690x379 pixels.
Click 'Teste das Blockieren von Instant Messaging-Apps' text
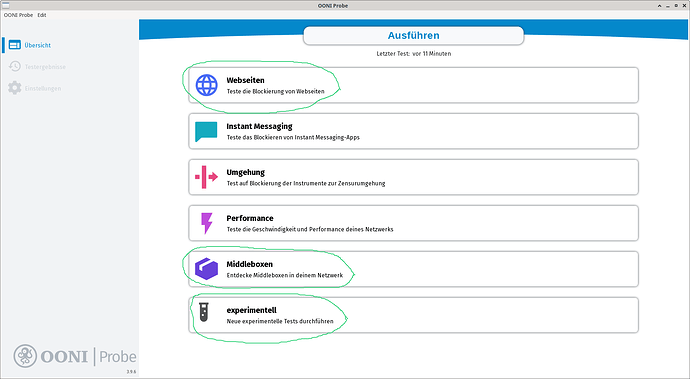(293, 137)
